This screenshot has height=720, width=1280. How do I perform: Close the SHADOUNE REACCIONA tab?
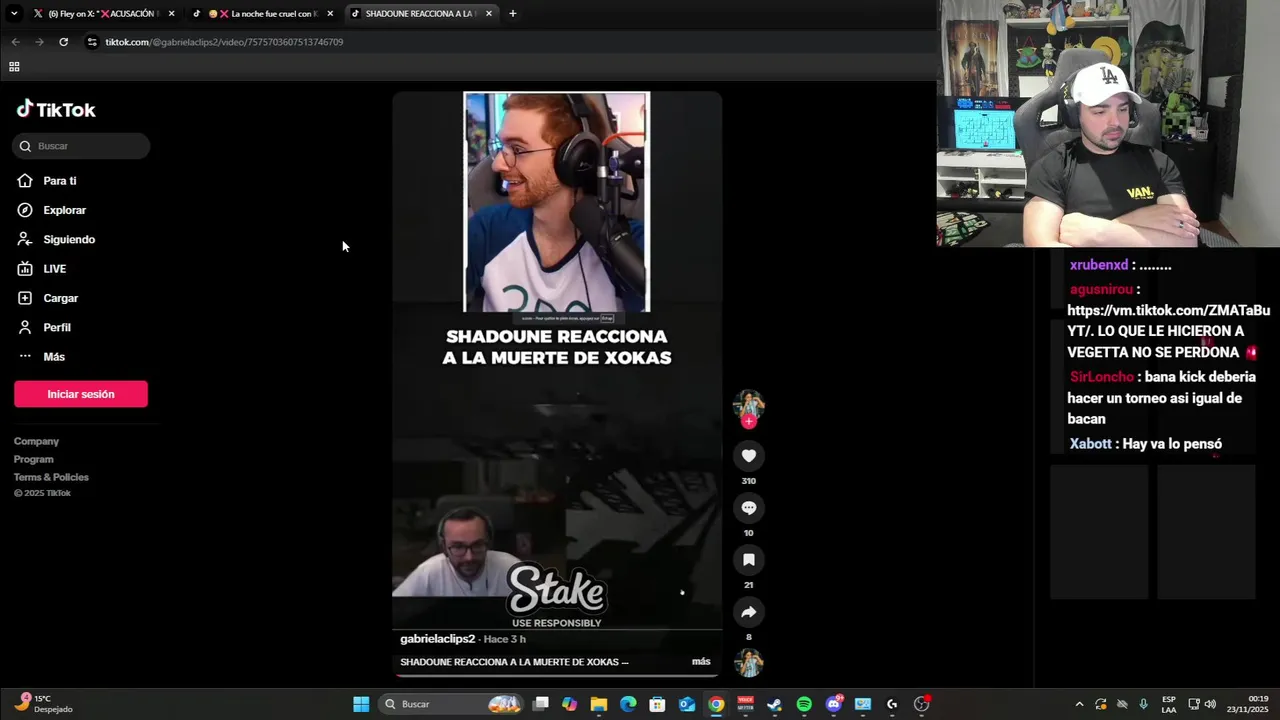[x=489, y=14]
